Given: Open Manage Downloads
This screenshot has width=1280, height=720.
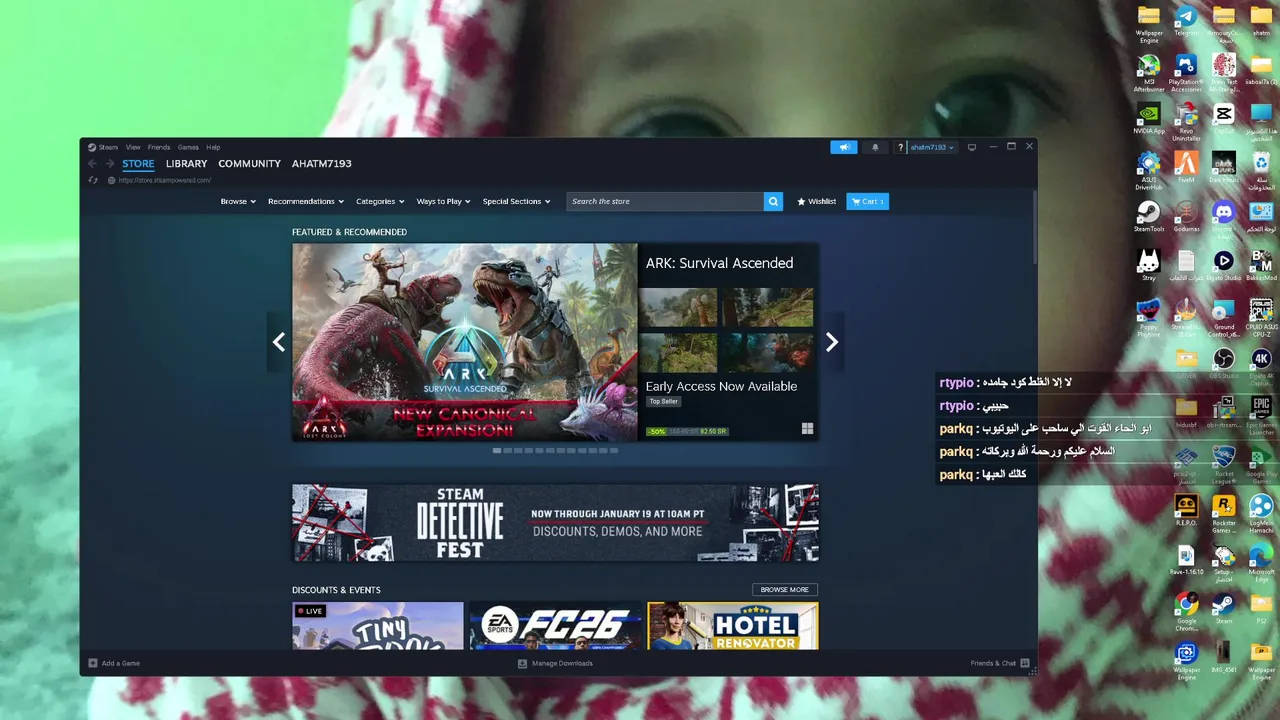Looking at the screenshot, I should (555, 663).
